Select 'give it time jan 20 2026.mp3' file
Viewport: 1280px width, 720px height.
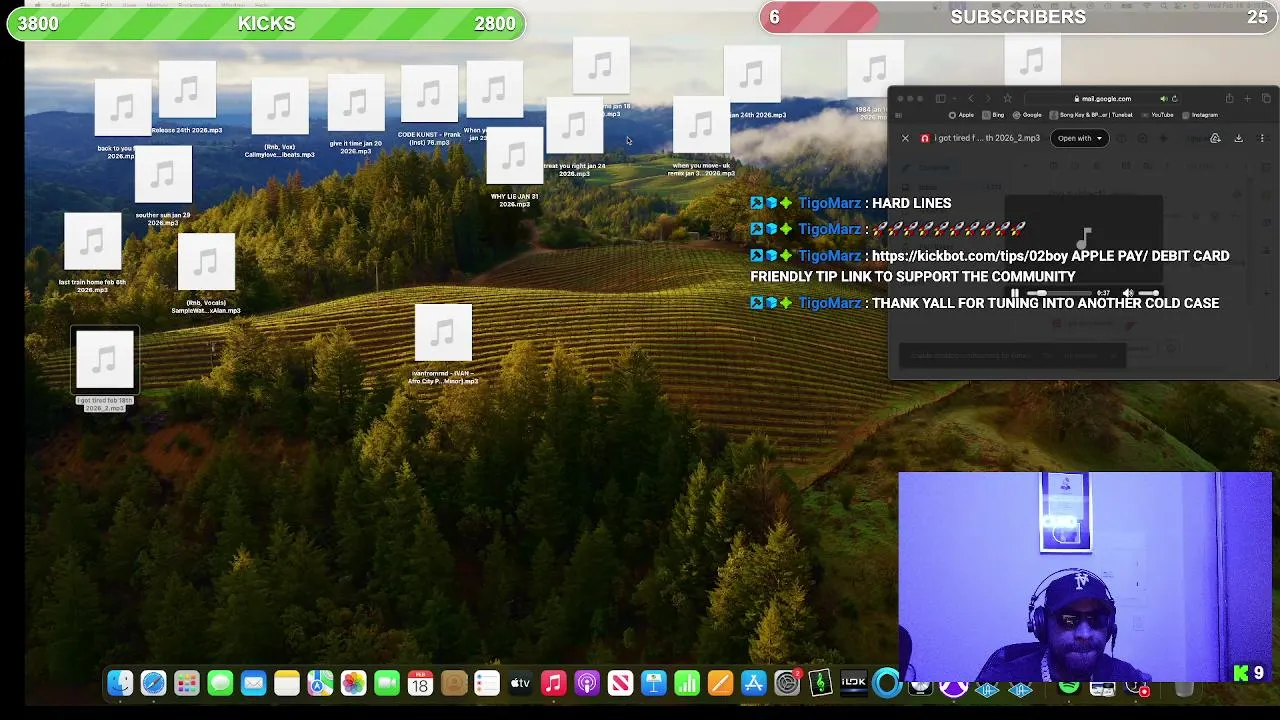click(x=356, y=114)
